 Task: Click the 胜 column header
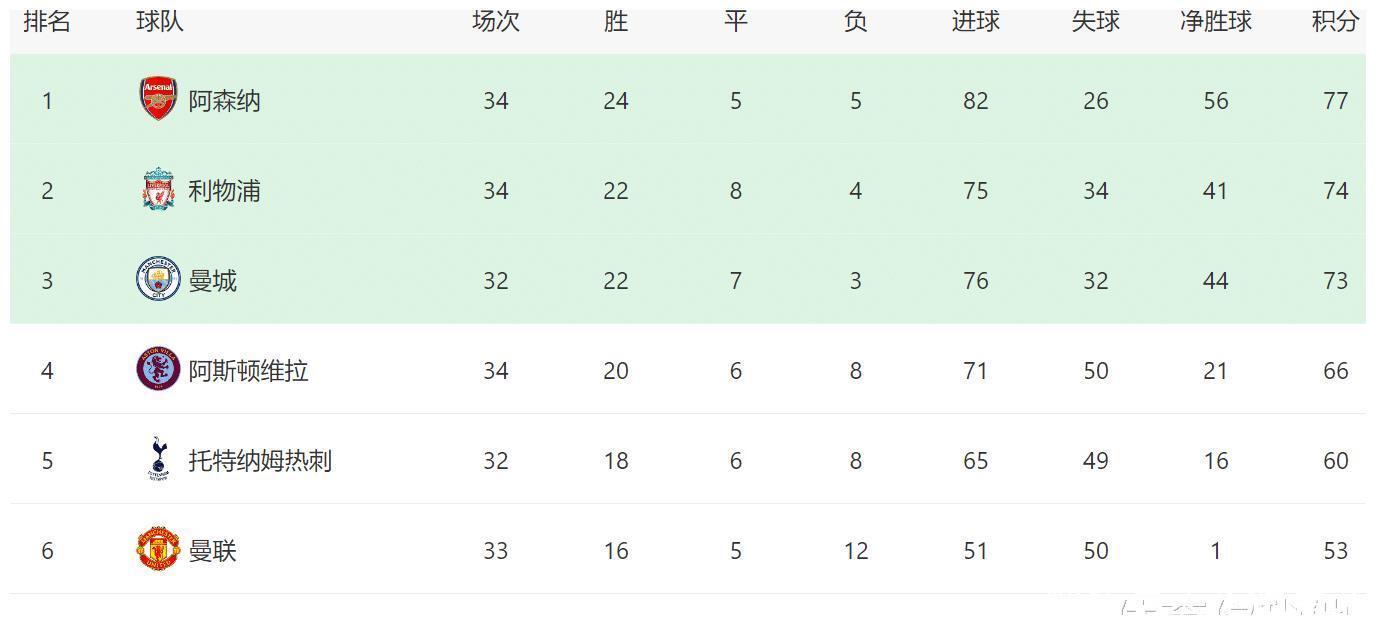pyautogui.click(x=615, y=22)
